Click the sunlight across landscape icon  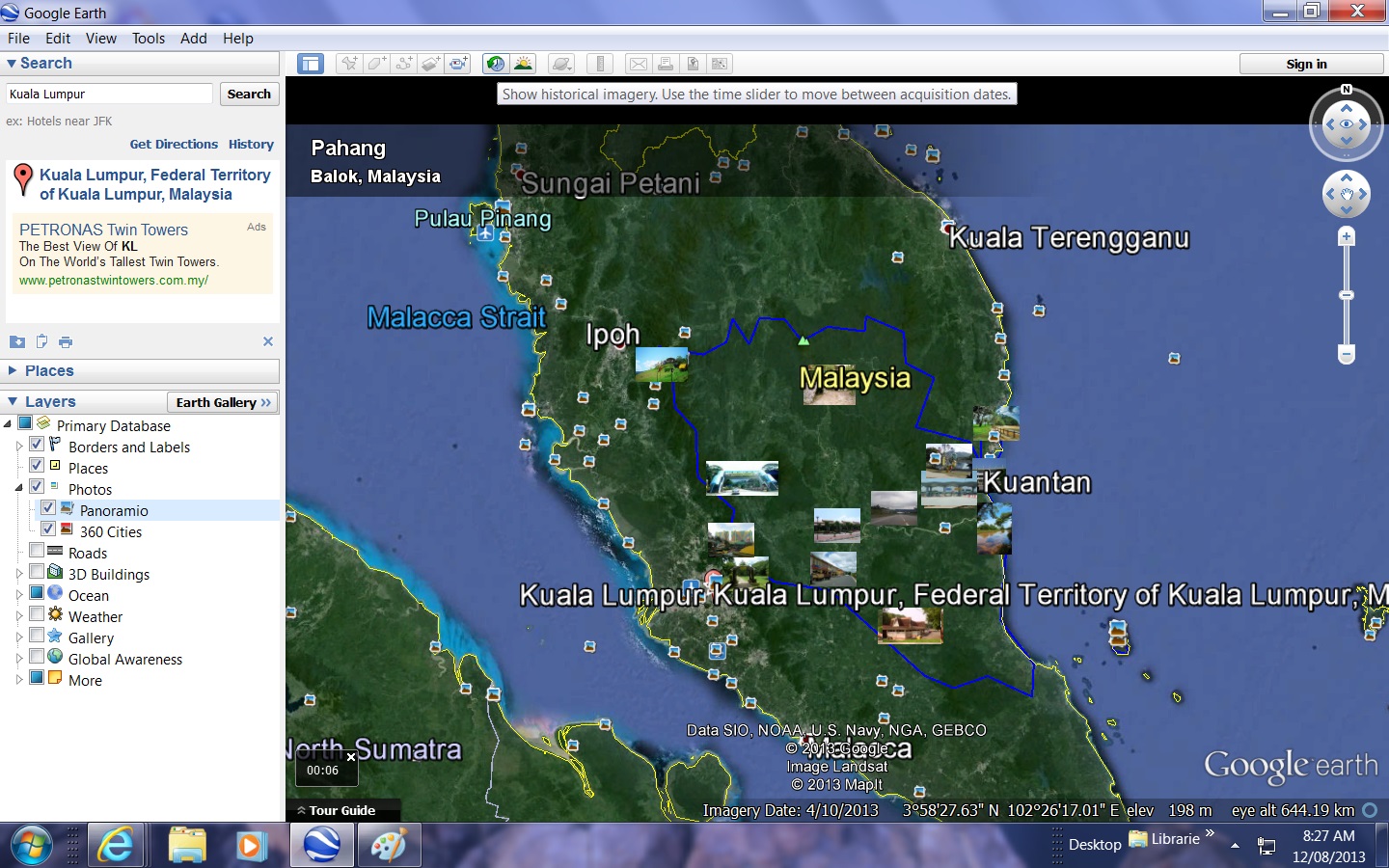click(523, 64)
